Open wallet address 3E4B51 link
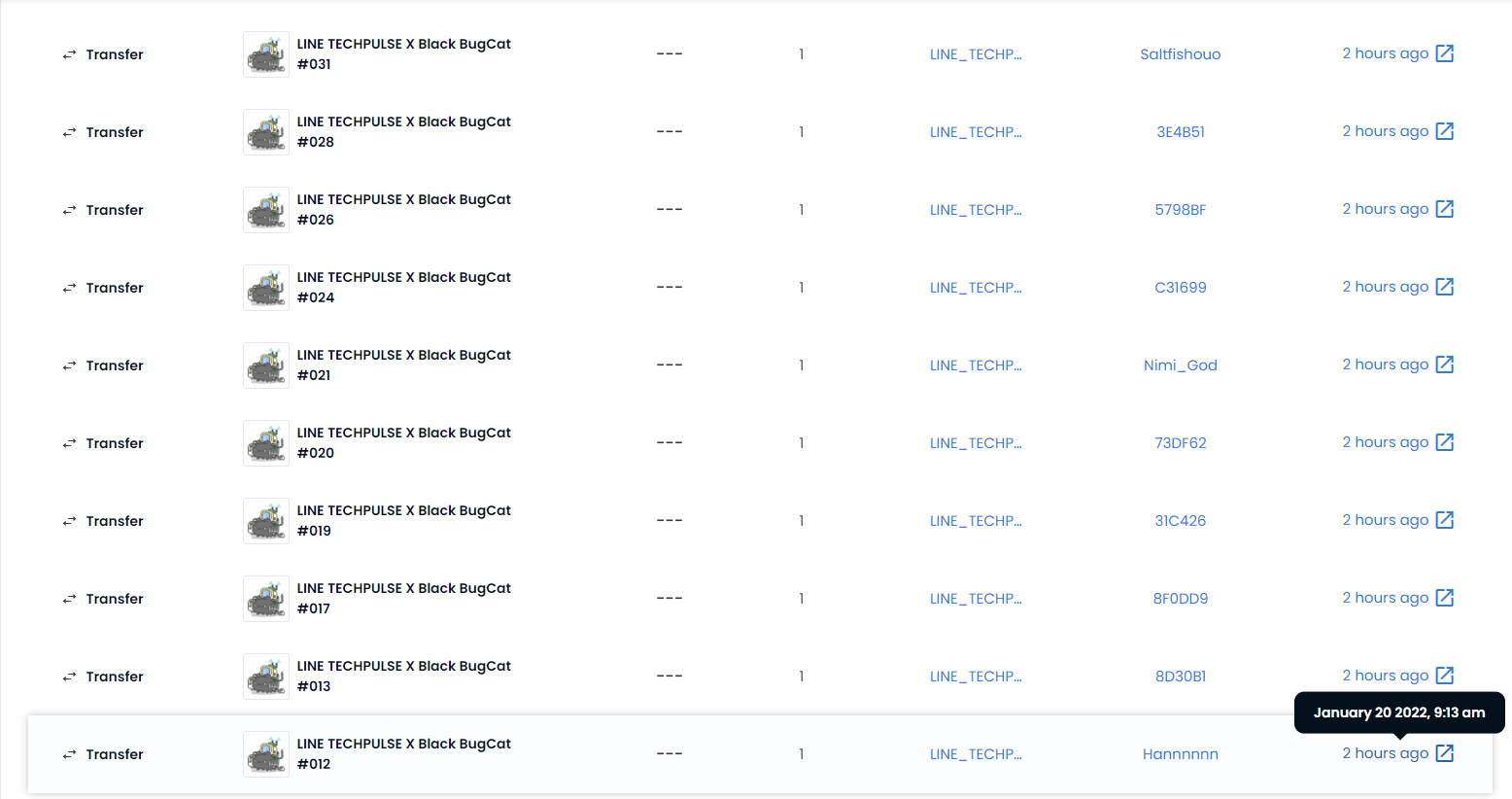The width and height of the screenshot is (1512, 799). point(1181,132)
